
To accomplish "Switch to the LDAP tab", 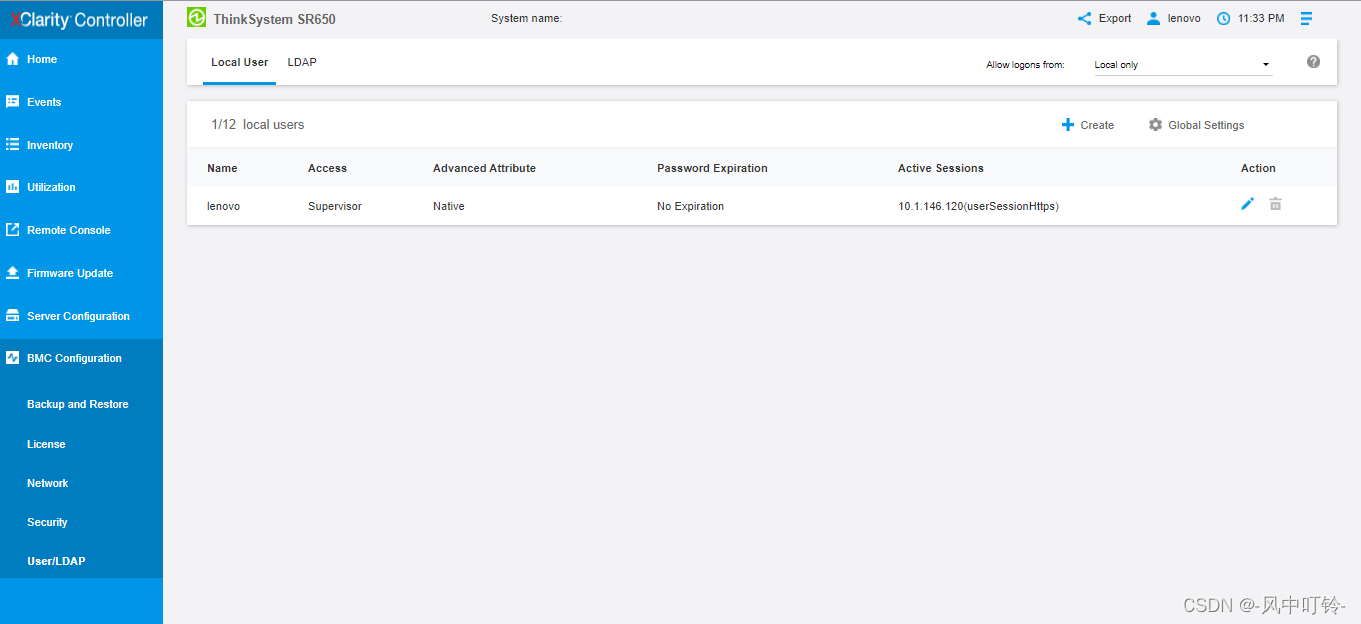I will pos(302,62).
